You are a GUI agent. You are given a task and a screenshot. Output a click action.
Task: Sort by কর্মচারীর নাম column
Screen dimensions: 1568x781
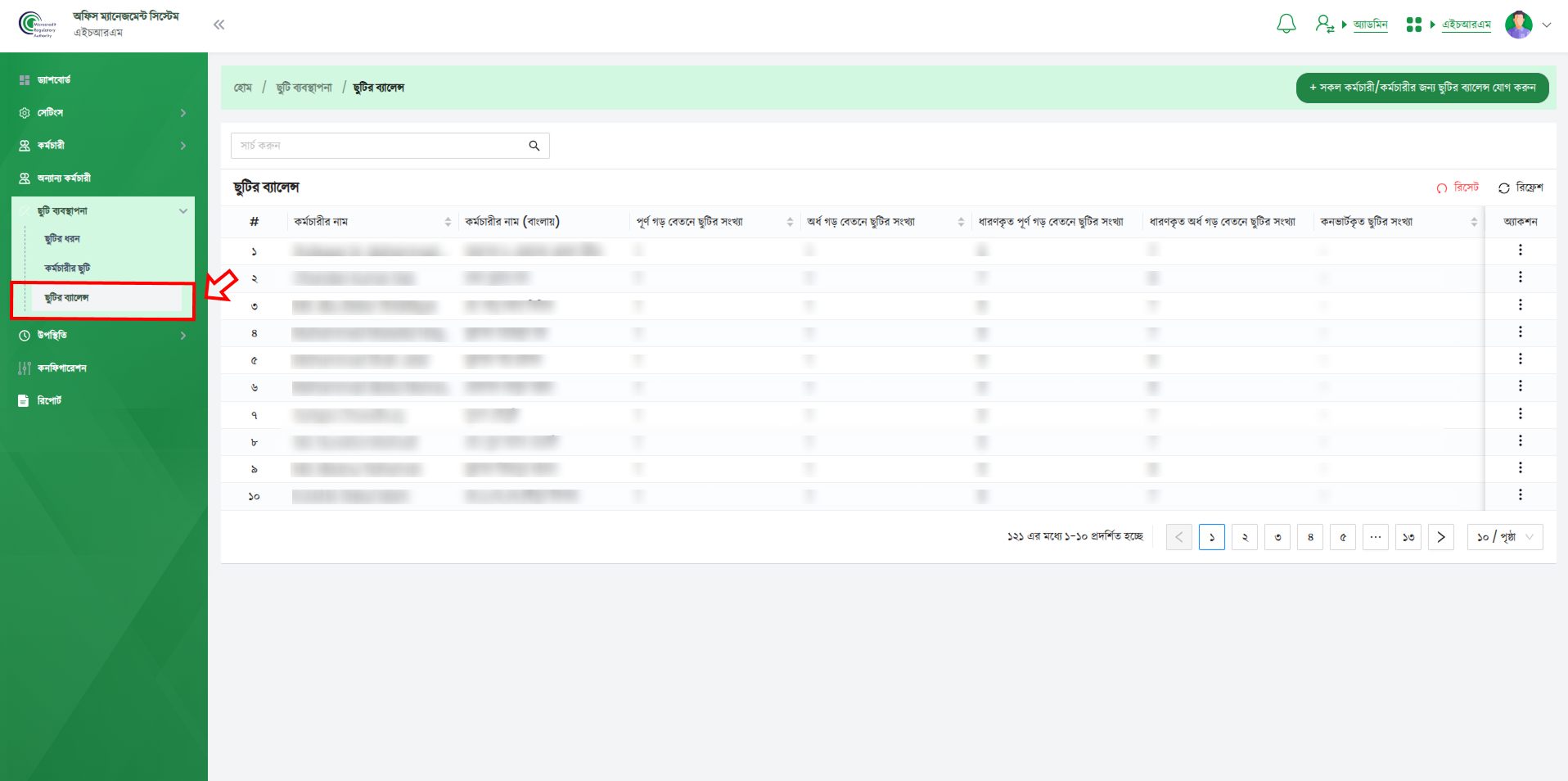(448, 222)
